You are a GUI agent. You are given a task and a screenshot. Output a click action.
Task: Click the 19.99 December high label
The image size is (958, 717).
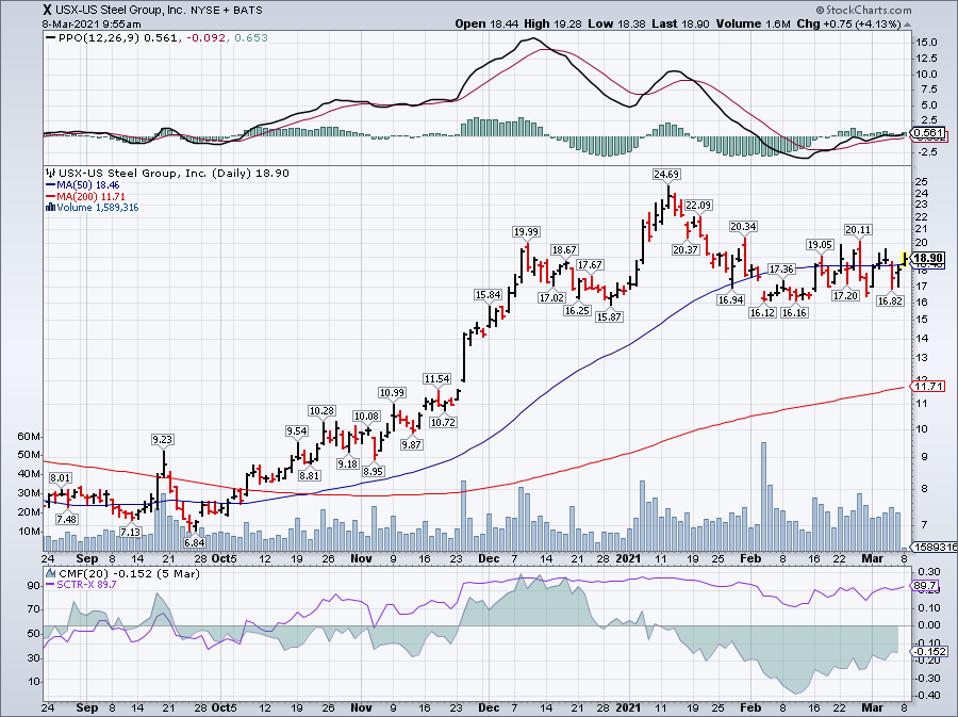click(x=526, y=231)
